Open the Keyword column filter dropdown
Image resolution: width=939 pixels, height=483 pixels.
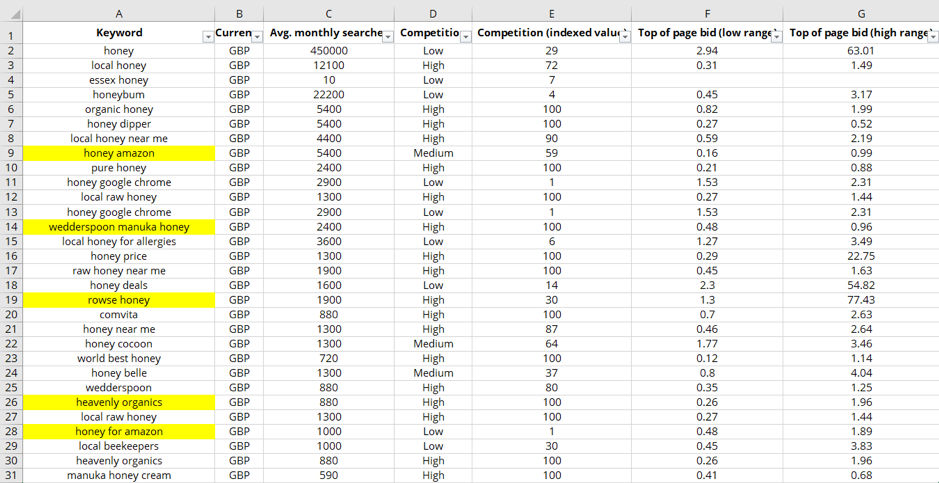[x=208, y=37]
